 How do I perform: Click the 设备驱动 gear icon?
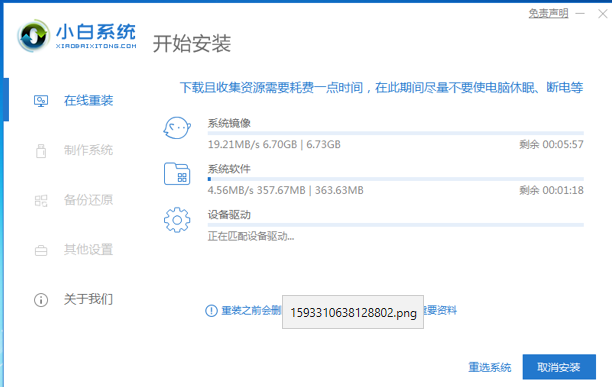(x=177, y=220)
